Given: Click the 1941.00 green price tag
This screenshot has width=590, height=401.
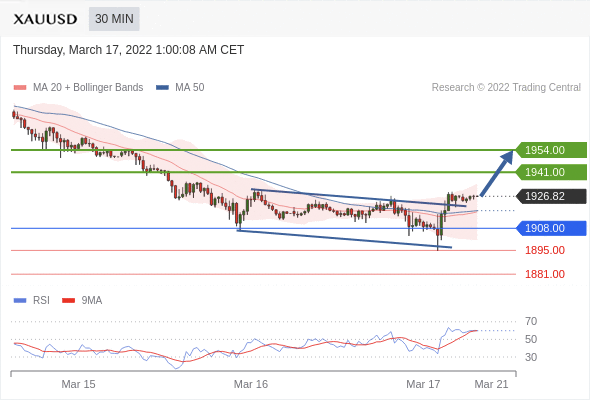Looking at the screenshot, I should [550, 172].
